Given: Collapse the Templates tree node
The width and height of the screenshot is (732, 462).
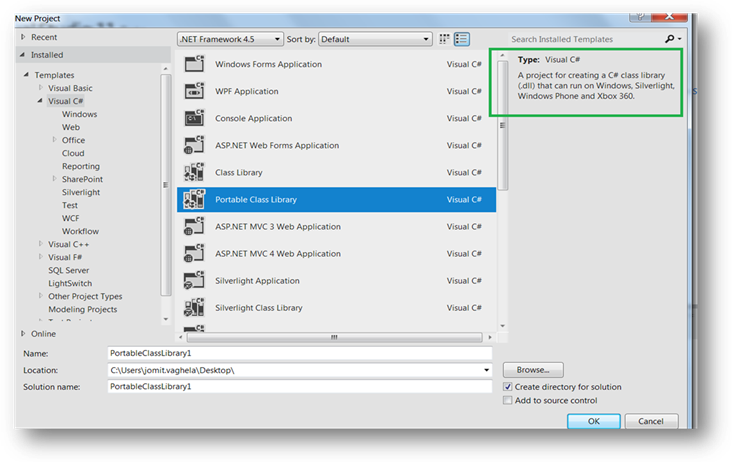Looking at the screenshot, I should pos(26,75).
